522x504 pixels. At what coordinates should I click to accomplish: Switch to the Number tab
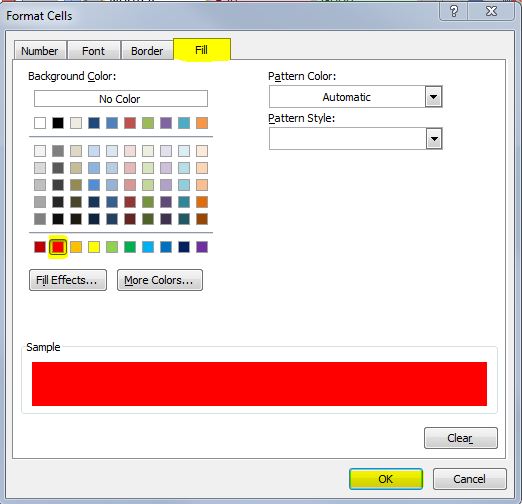[x=40, y=51]
